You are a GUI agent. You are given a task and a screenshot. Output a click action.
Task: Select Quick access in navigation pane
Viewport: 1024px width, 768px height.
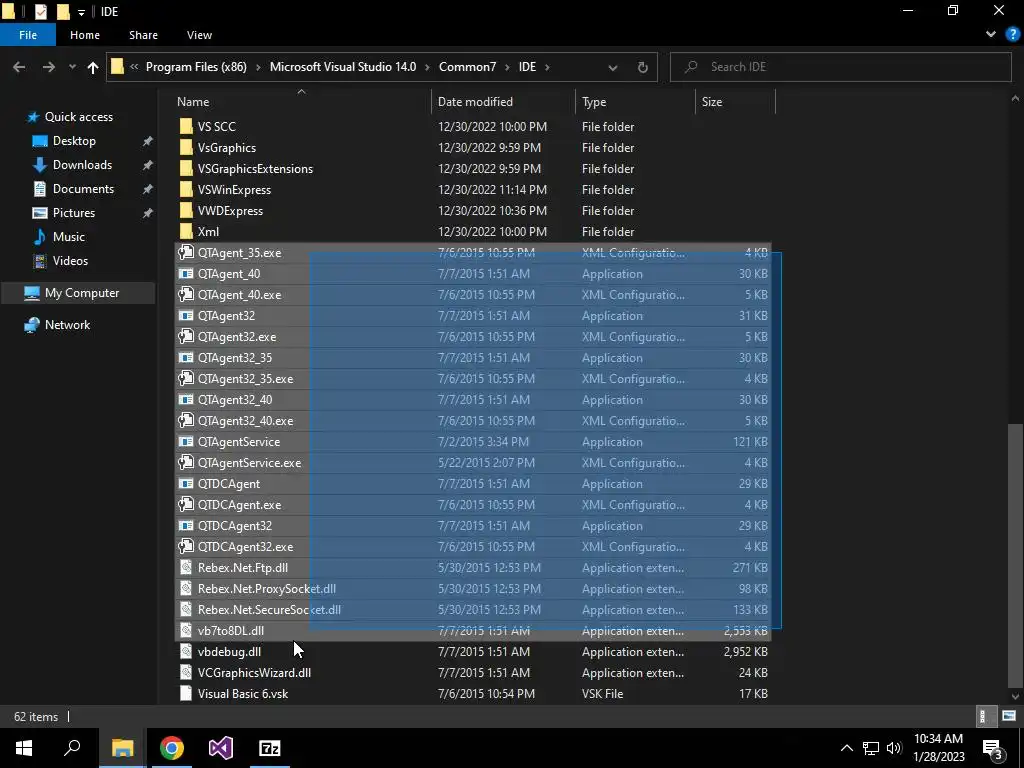[x=78, y=117]
